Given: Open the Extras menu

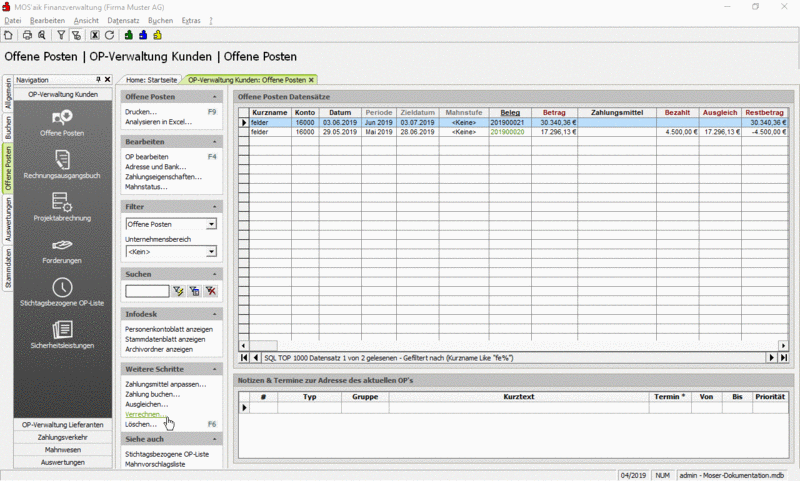Looking at the screenshot, I should tap(191, 20).
